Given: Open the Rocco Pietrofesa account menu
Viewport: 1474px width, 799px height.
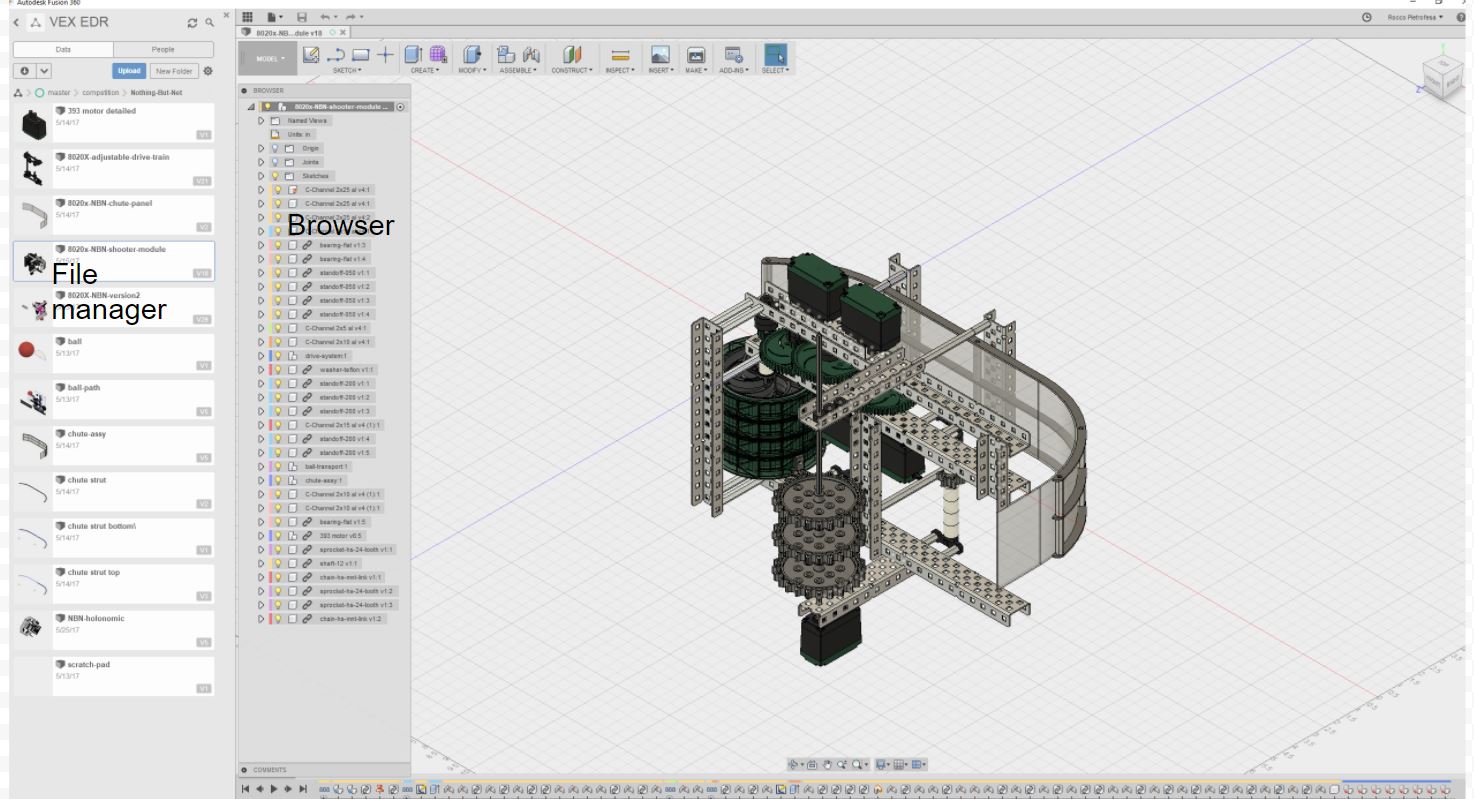Looking at the screenshot, I should tap(1415, 17).
